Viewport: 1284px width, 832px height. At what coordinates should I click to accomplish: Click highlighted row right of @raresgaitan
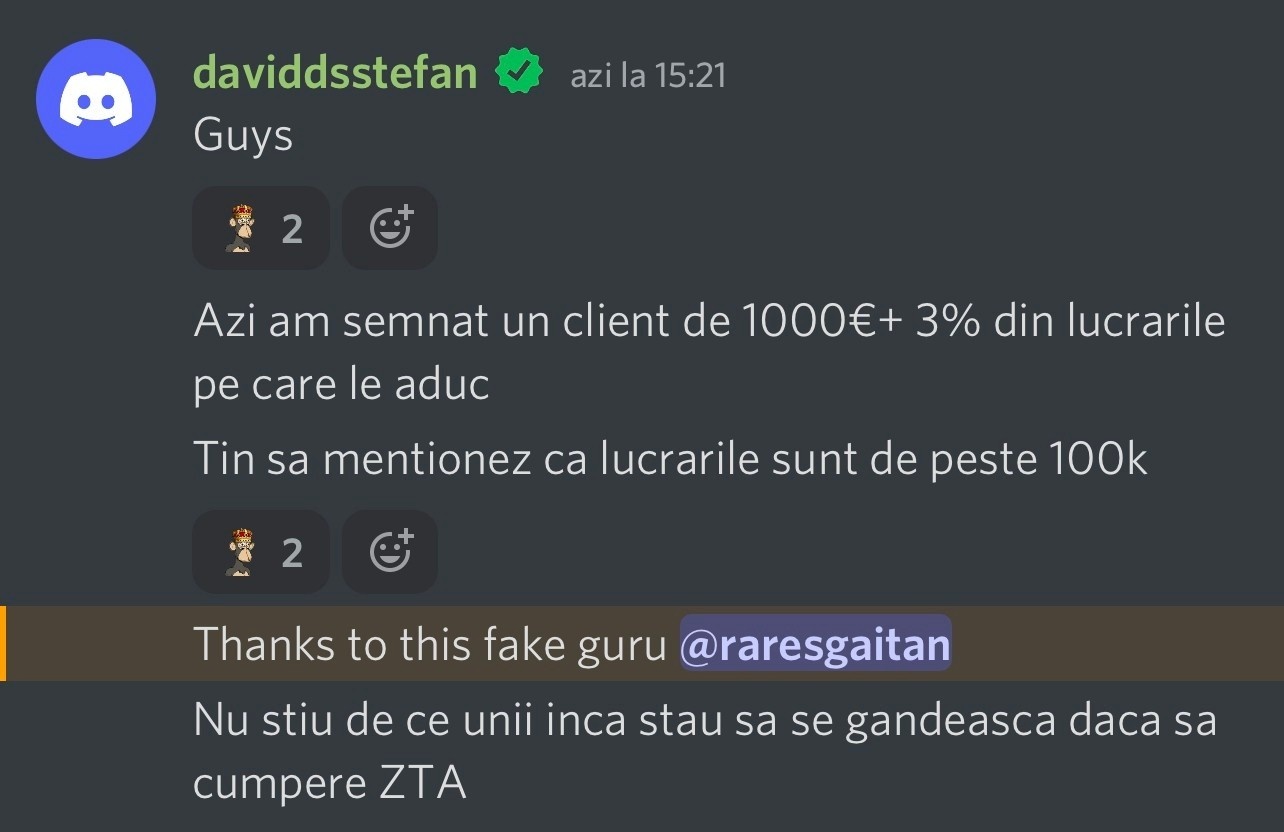point(1117,643)
